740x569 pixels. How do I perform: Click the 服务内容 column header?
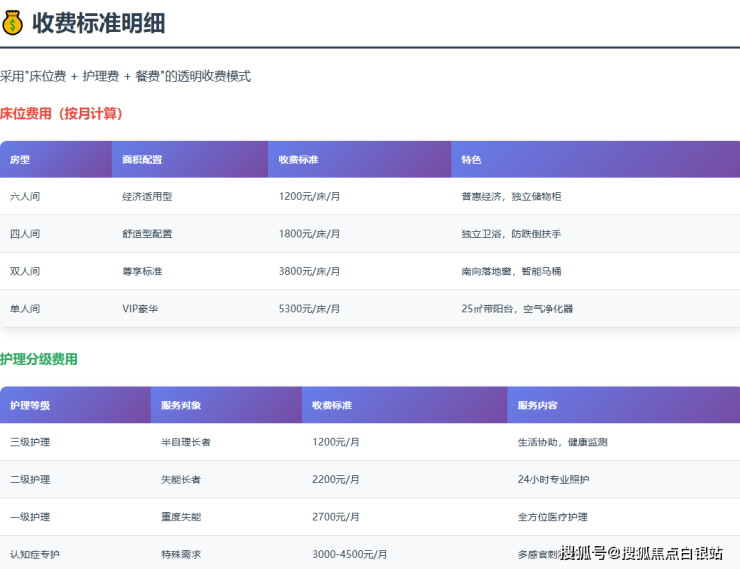click(537, 406)
